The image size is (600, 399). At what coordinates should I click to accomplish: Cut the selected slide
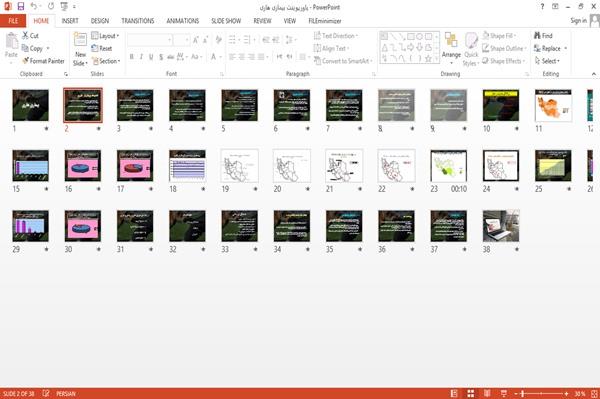[x=30, y=36]
